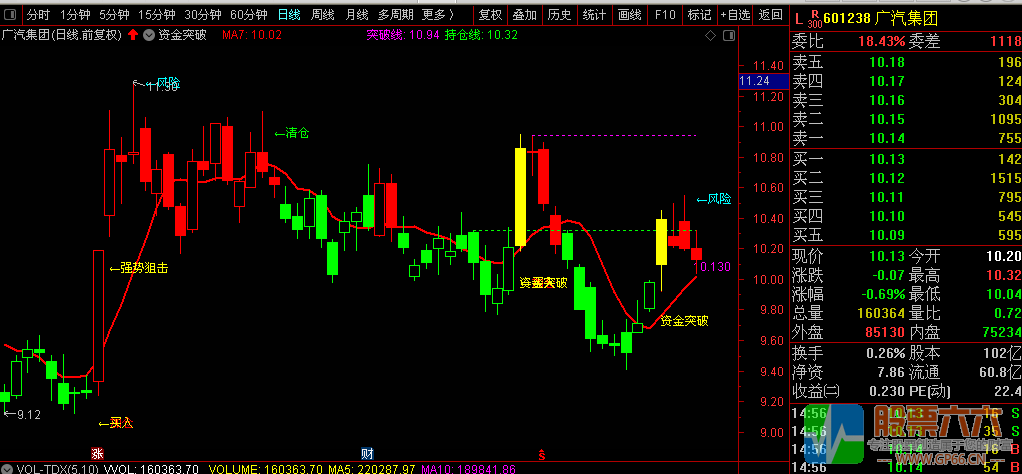Switch to the 5分钟 period
Screen dimensions: 1022x474
pos(115,14)
